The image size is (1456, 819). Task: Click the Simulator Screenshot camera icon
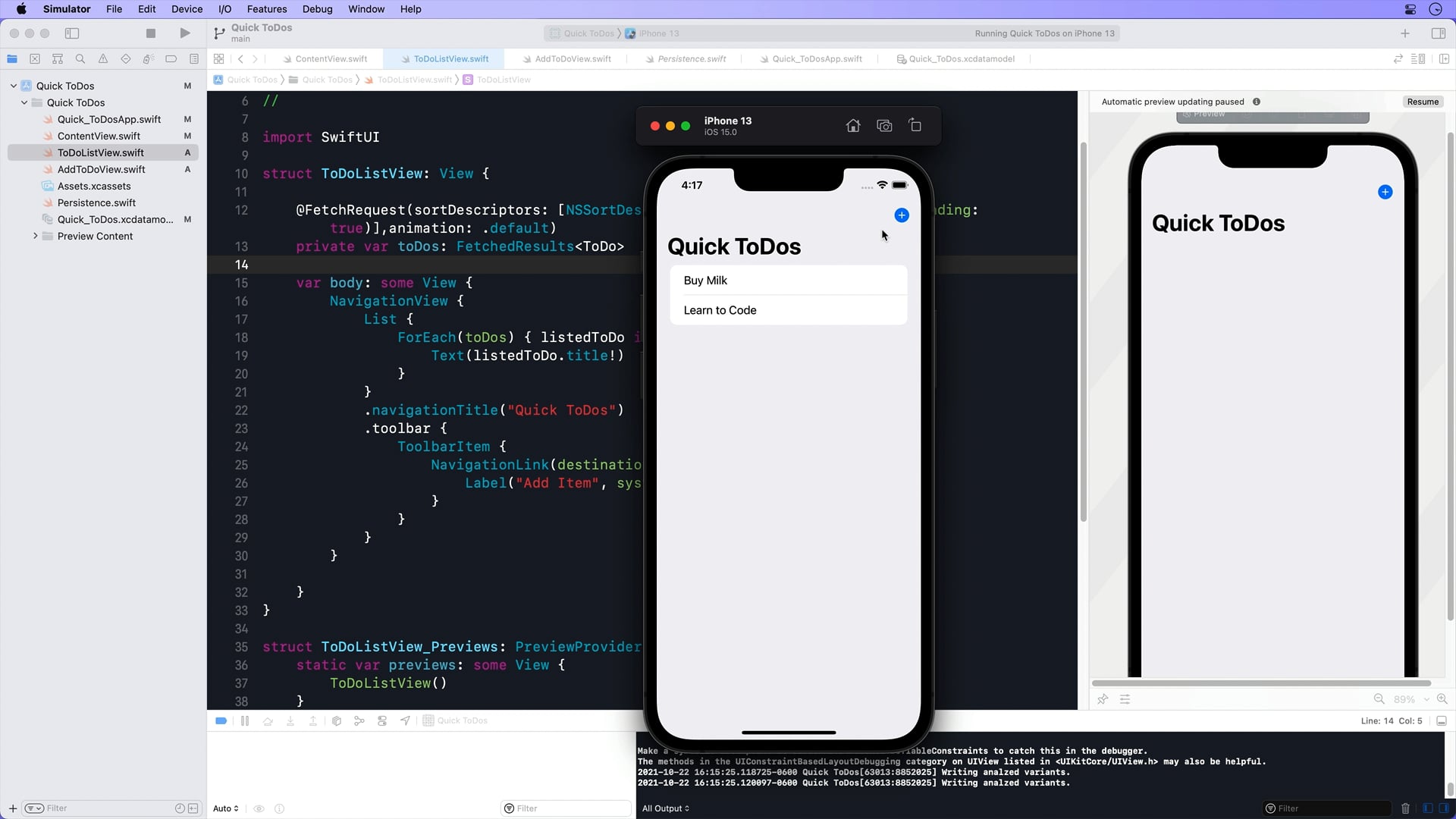click(884, 126)
